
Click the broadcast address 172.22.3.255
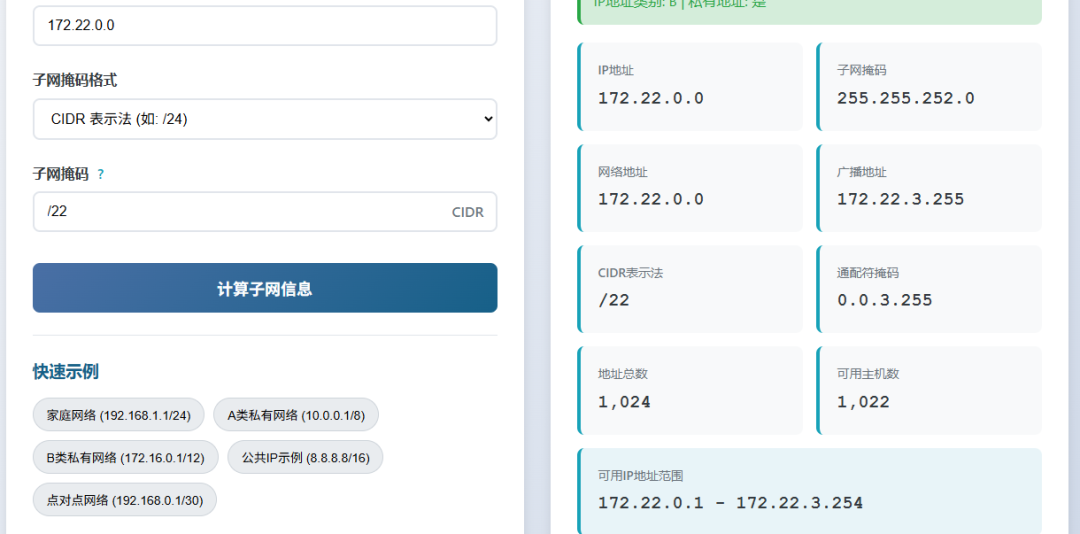pos(900,199)
